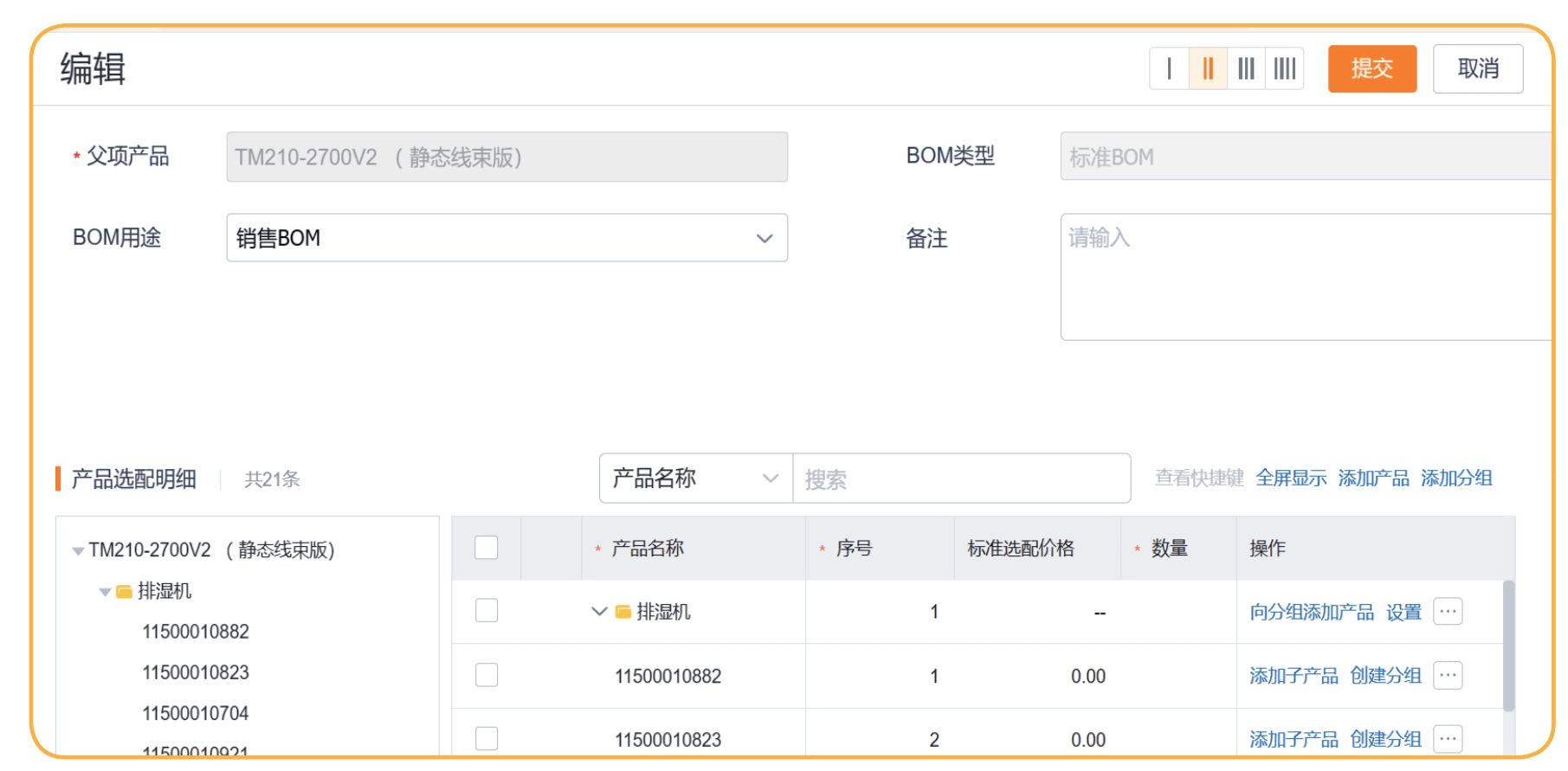Select the four-column layout icon
This screenshot has height=771, width=1568.
tap(1285, 68)
